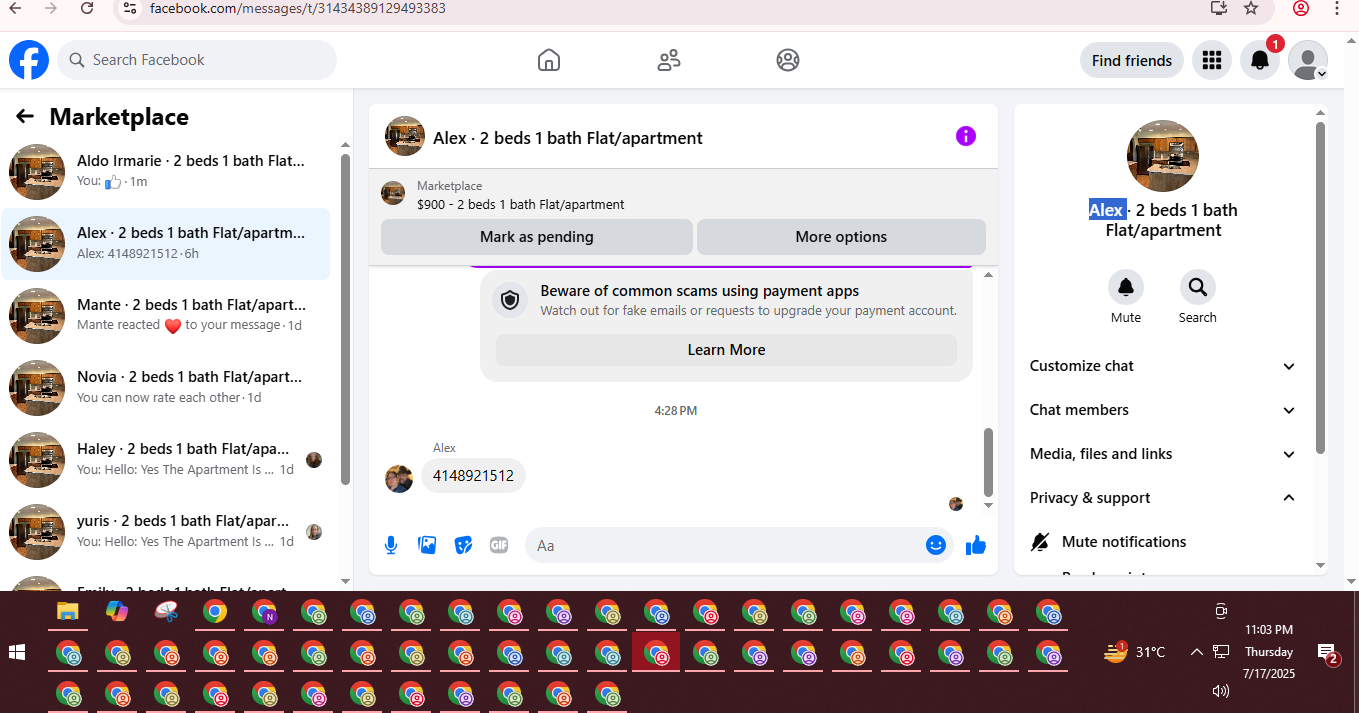Open the taskbar notification center

click(1327, 654)
